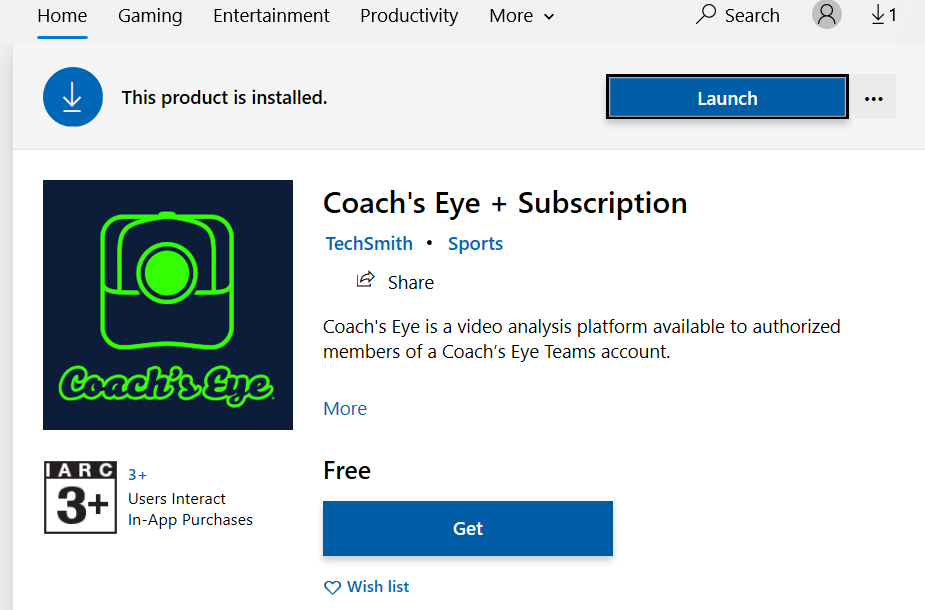The width and height of the screenshot is (925, 610).
Task: Open the IARC 3+ rating badge
Action: [80, 497]
